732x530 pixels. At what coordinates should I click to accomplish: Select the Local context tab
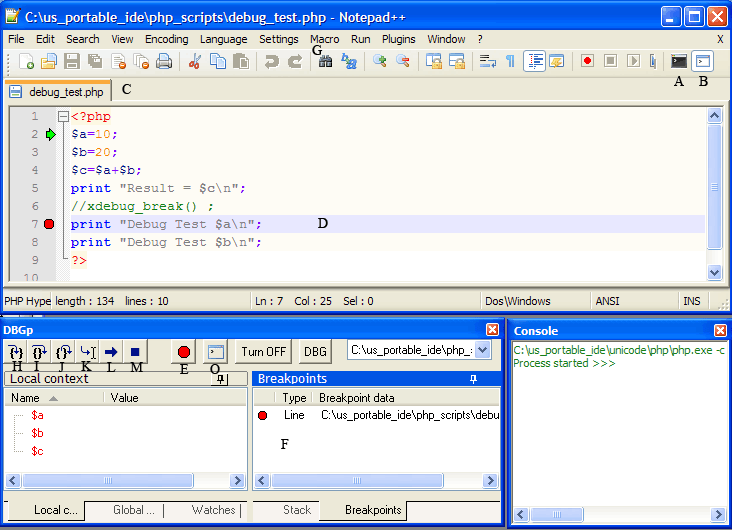pos(48,510)
